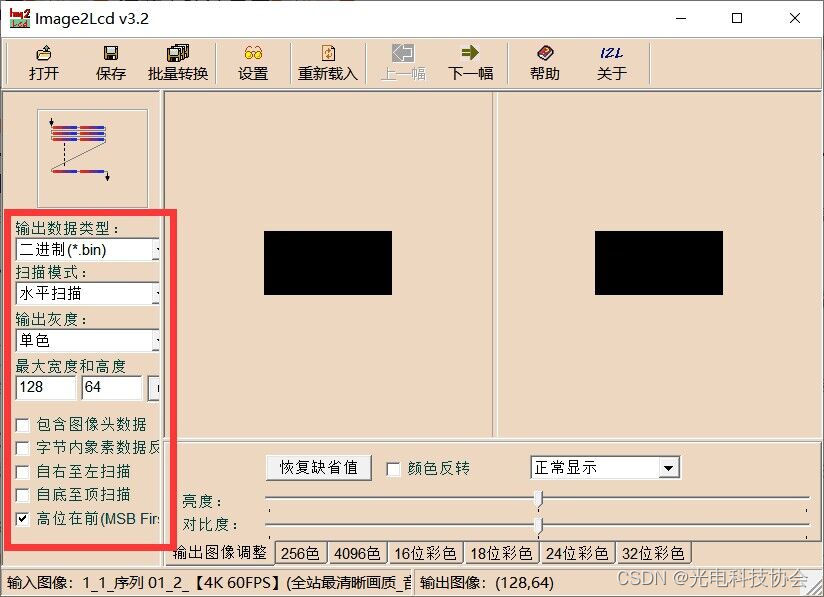This screenshot has height=597, width=824.
Task: Open an image file with 打开
Action: [43, 62]
